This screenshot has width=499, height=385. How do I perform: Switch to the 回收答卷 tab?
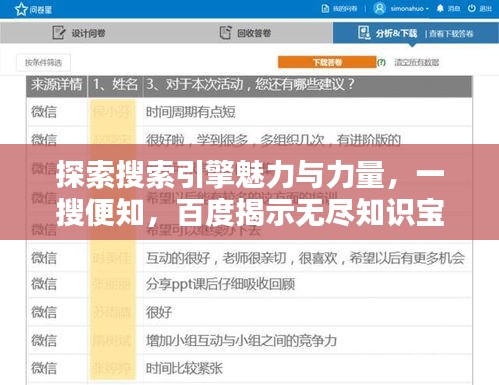pos(246,33)
